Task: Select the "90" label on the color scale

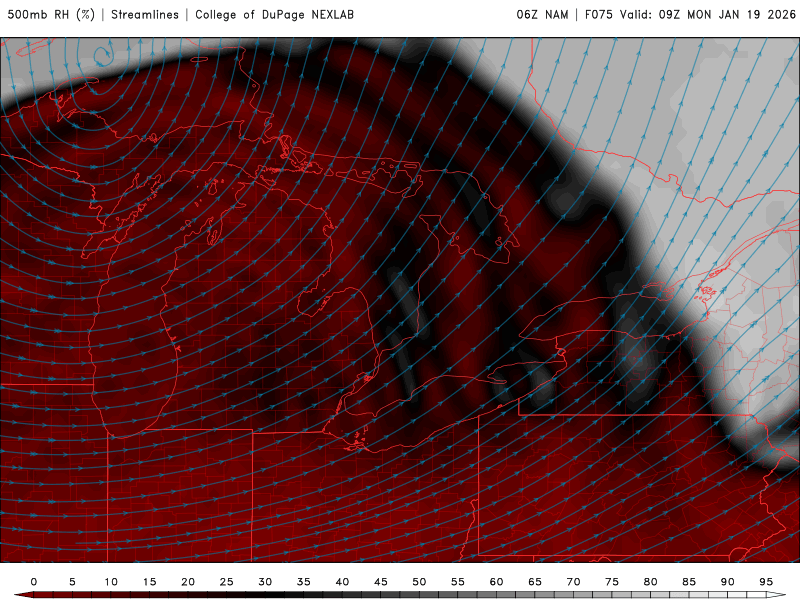Action: click(728, 582)
